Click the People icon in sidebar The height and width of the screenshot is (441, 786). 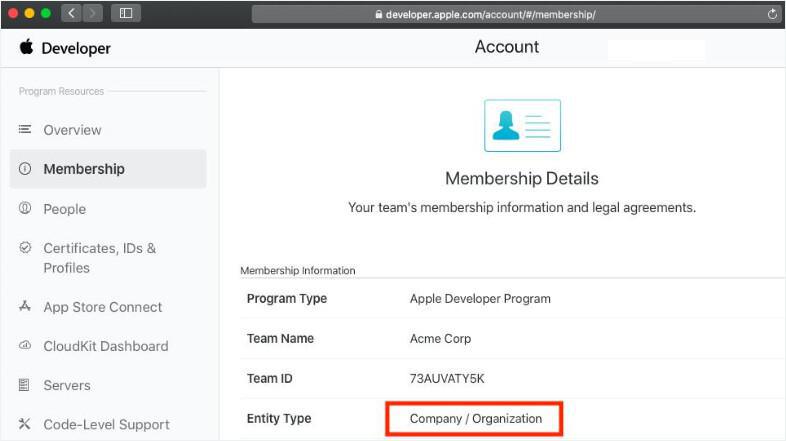click(x=25, y=209)
